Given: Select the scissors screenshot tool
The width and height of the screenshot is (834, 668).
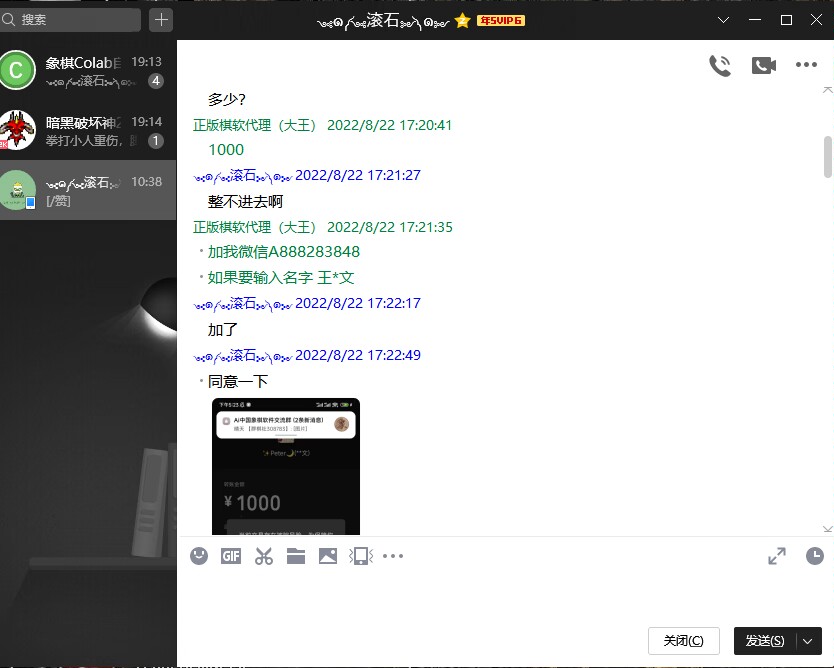Looking at the screenshot, I should point(264,556).
